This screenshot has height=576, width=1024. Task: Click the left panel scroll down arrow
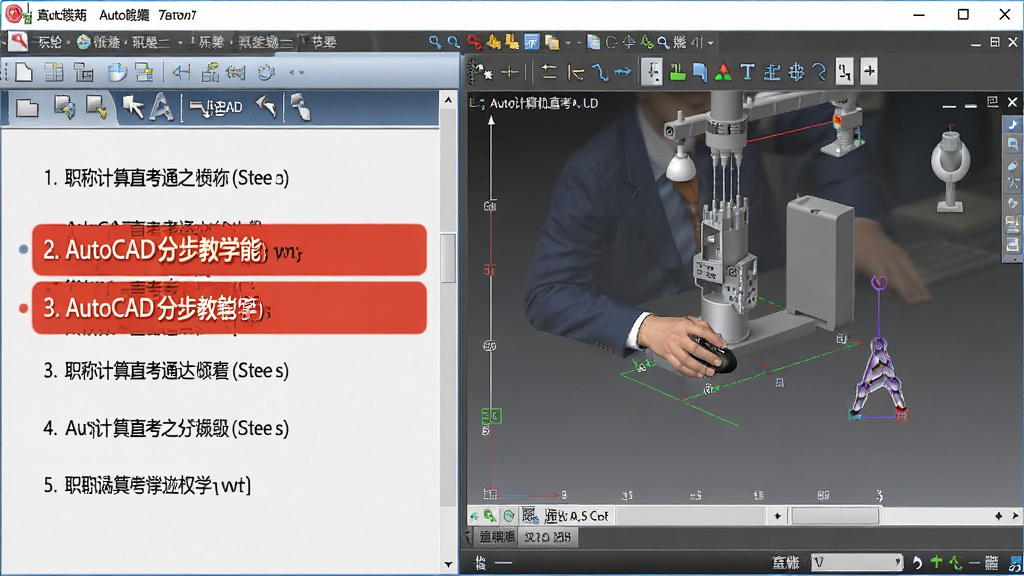pos(448,564)
